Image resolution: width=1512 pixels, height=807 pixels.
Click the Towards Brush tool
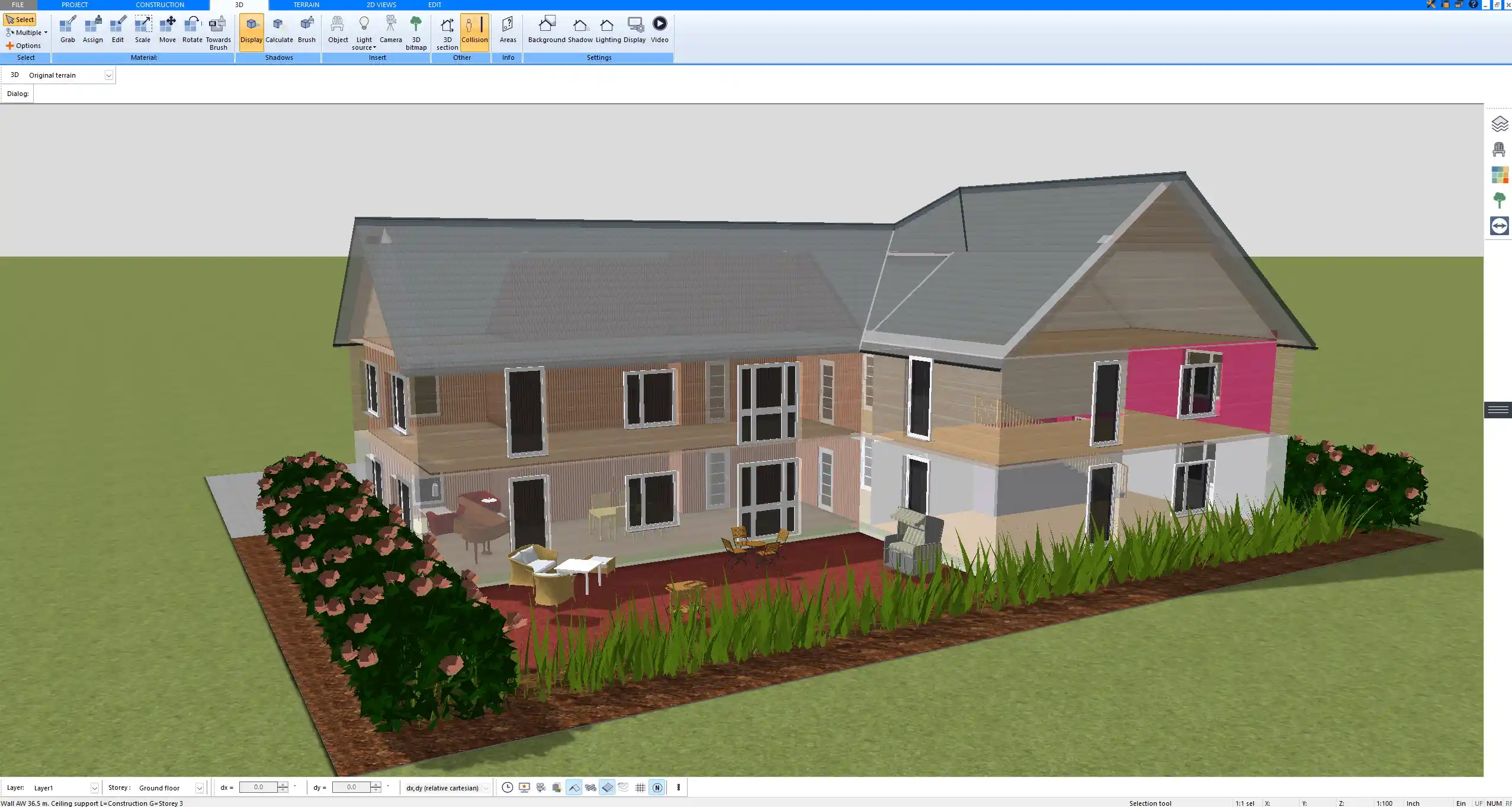click(218, 33)
